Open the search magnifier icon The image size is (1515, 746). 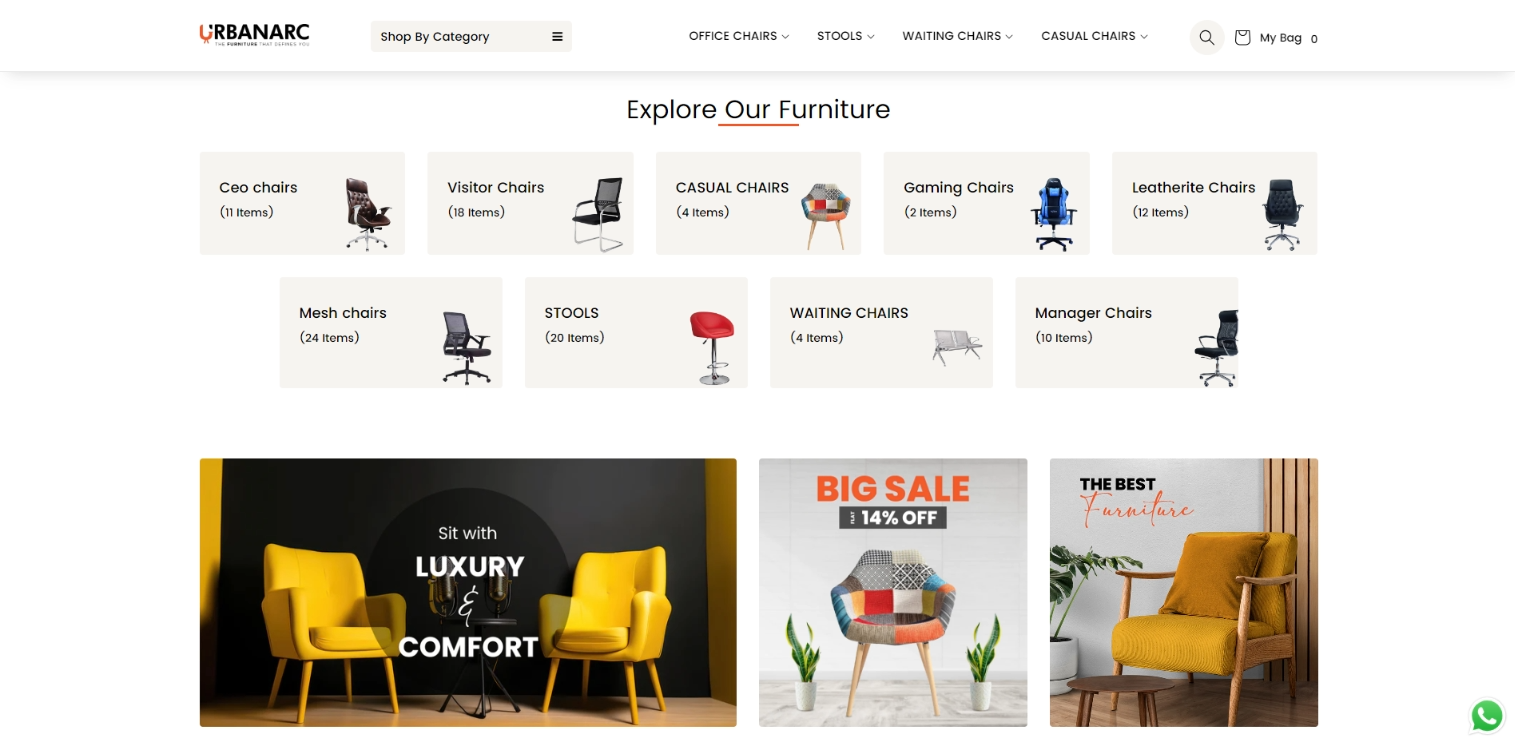[x=1206, y=37]
